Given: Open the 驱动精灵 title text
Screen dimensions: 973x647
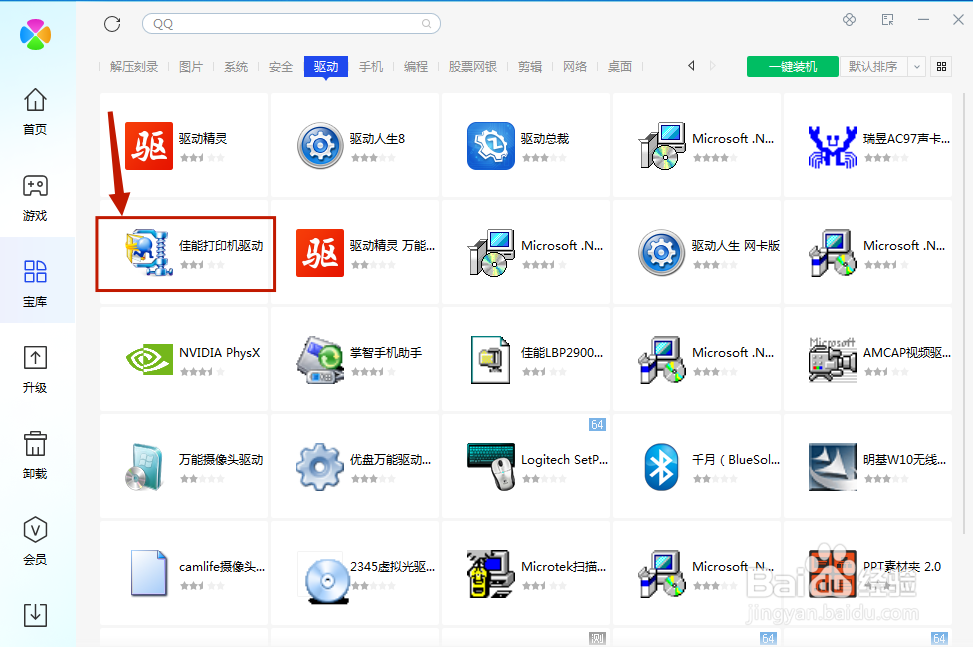Looking at the screenshot, I should (x=203, y=138).
